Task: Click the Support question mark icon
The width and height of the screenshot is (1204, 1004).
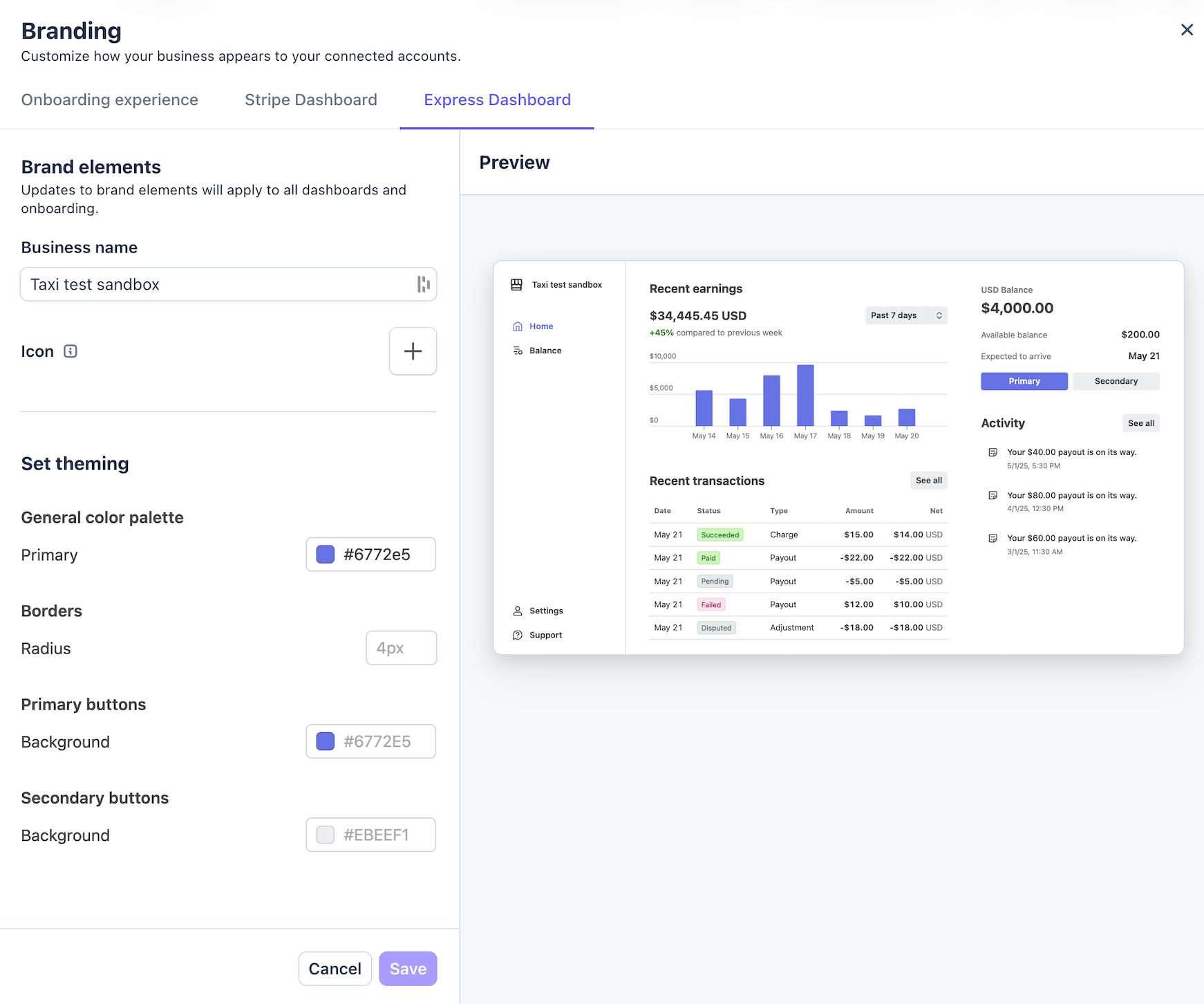Action: tap(518, 635)
